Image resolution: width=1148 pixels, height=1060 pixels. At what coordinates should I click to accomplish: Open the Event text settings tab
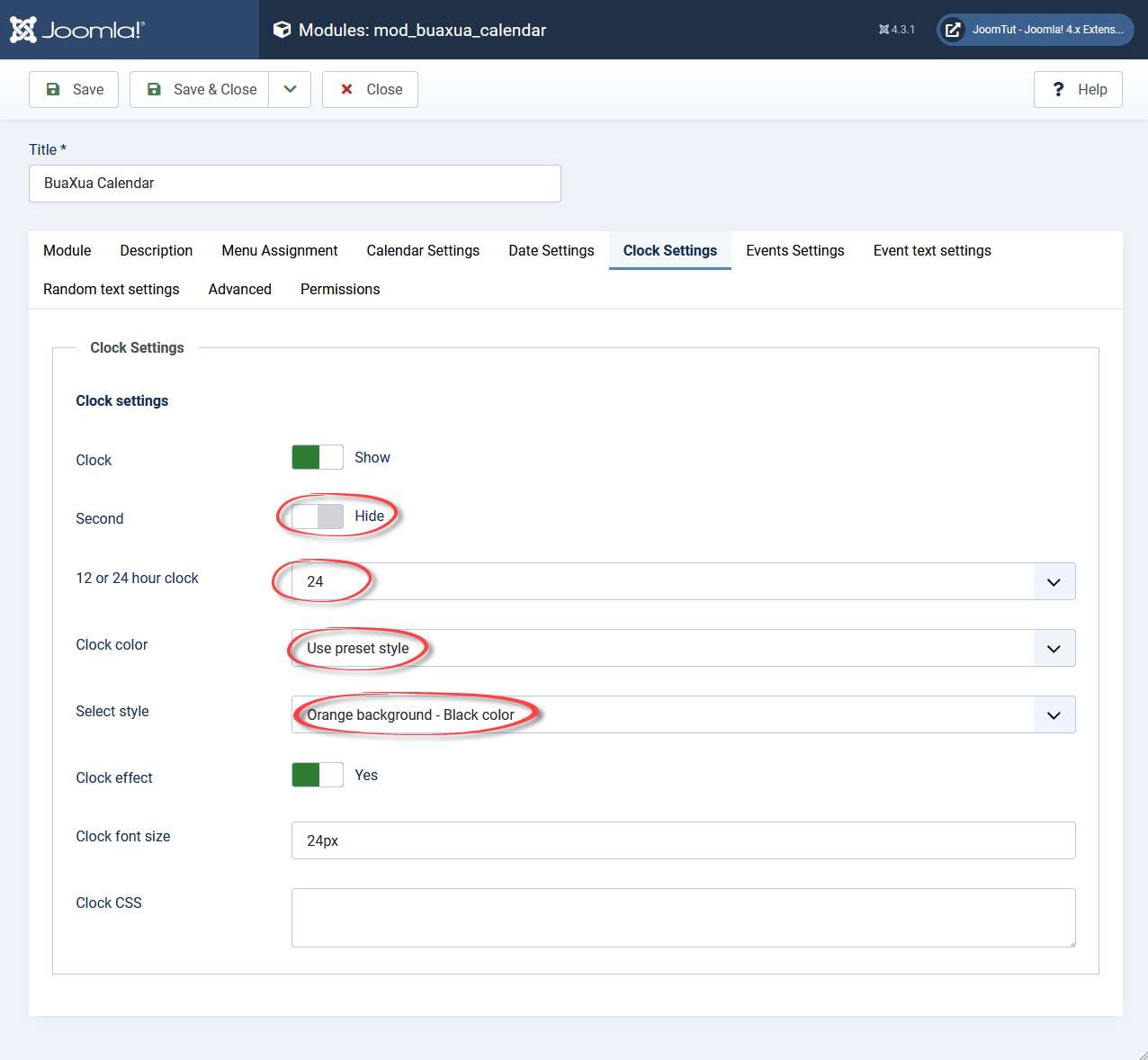click(x=932, y=250)
